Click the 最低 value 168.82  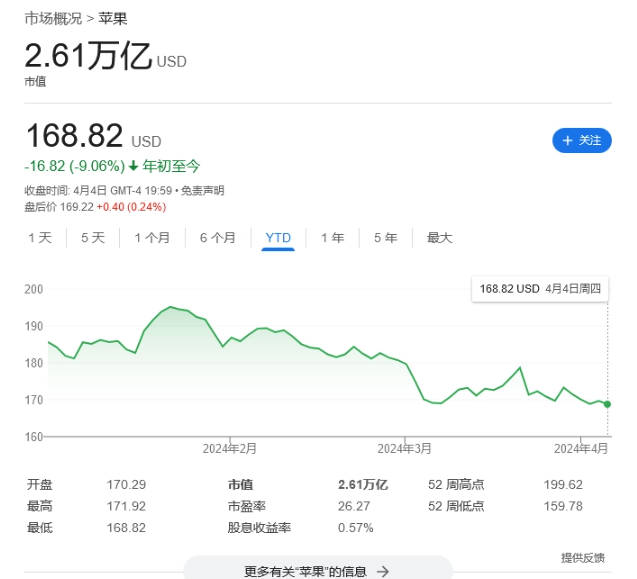pos(126,527)
